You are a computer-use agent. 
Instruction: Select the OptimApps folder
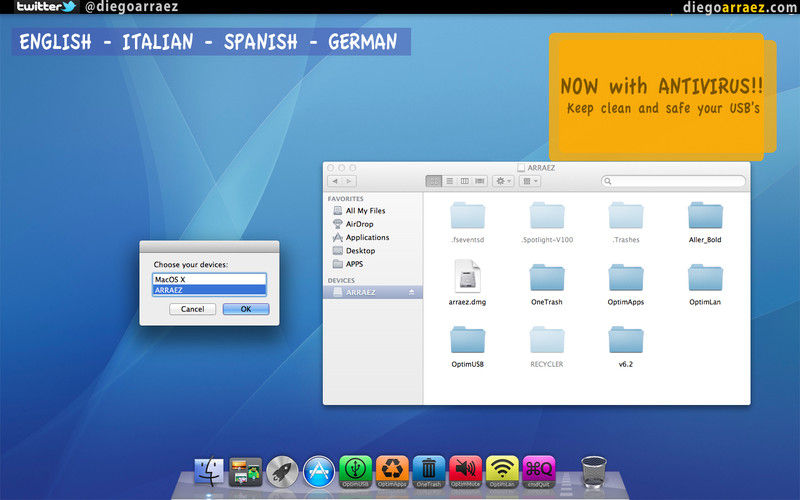click(626, 284)
